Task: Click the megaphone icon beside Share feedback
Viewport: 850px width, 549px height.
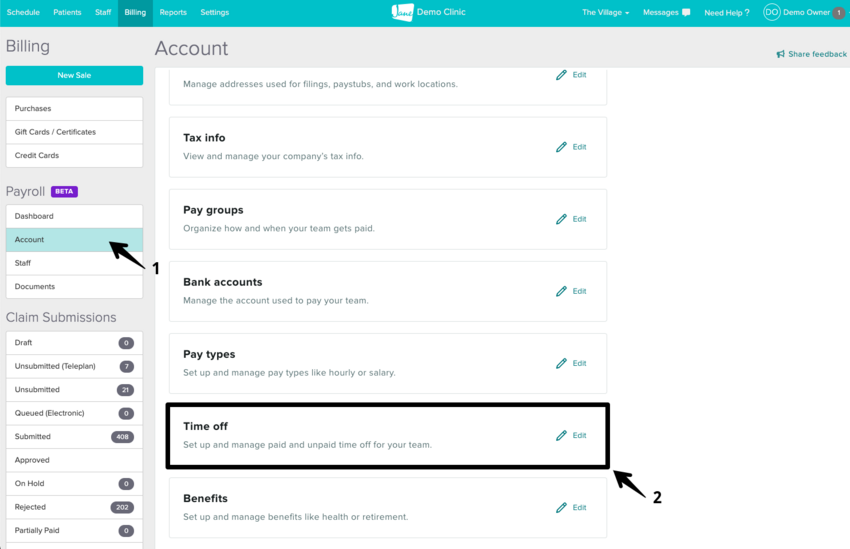Action: click(x=780, y=54)
